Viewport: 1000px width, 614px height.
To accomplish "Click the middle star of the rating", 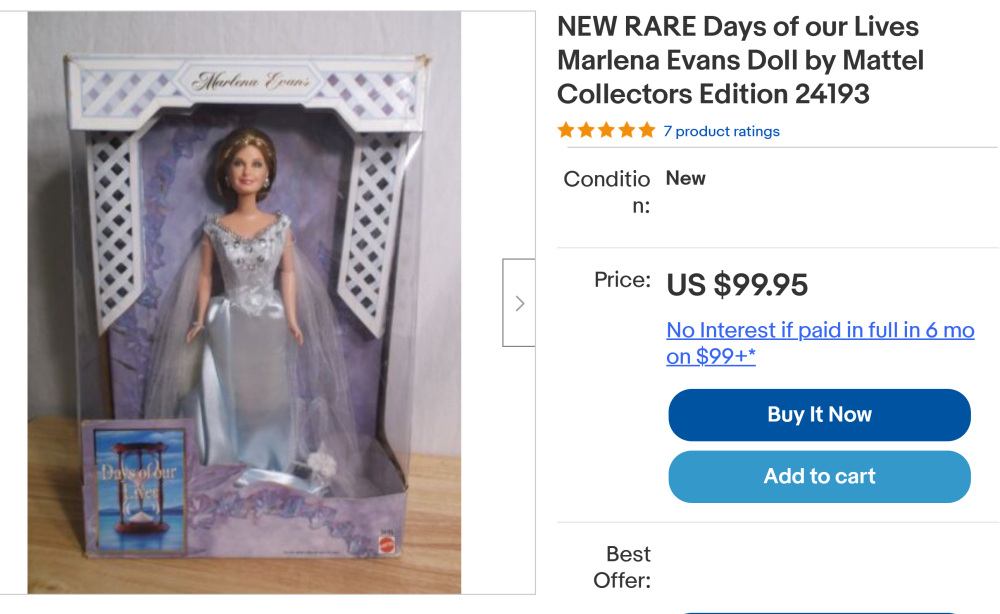I will [607, 131].
